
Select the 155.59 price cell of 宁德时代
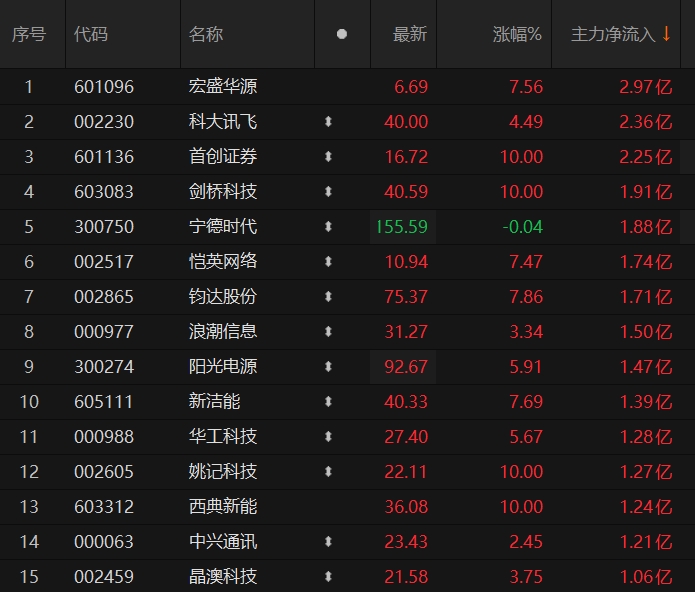pos(403,227)
